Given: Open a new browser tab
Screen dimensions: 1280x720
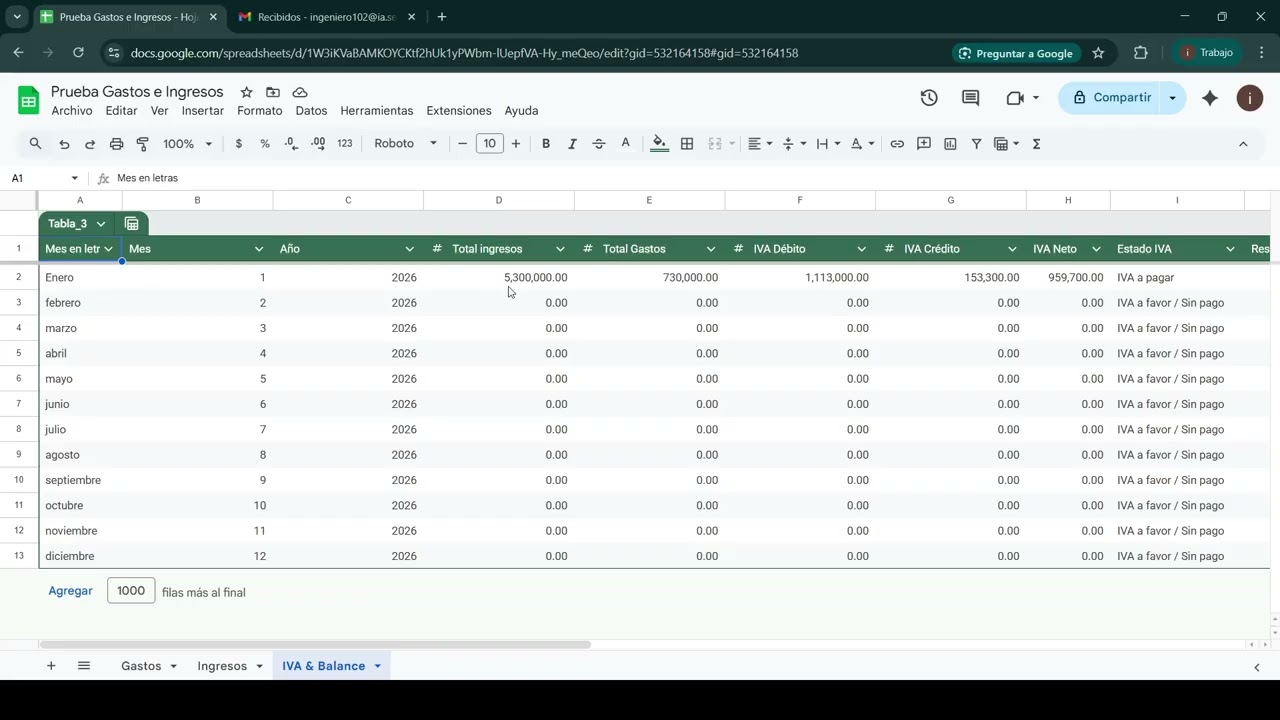Looking at the screenshot, I should tap(442, 17).
